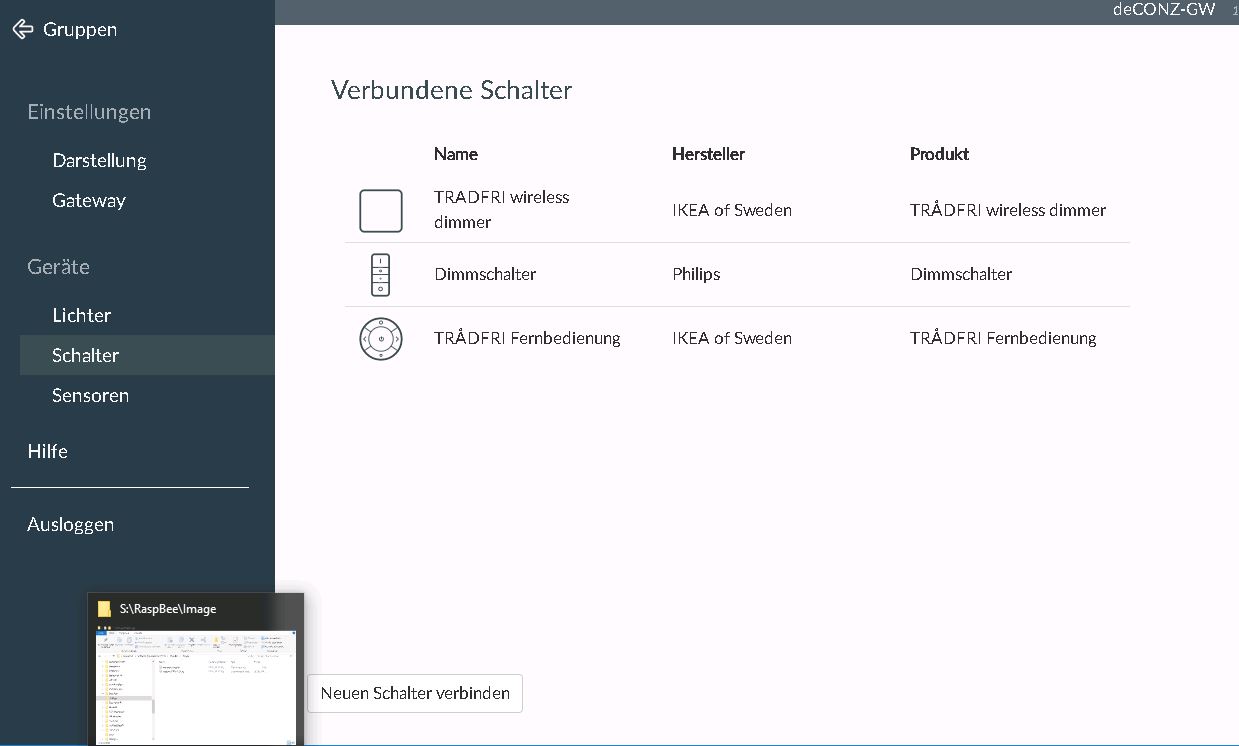Click Ausloggen to log out

click(70, 524)
